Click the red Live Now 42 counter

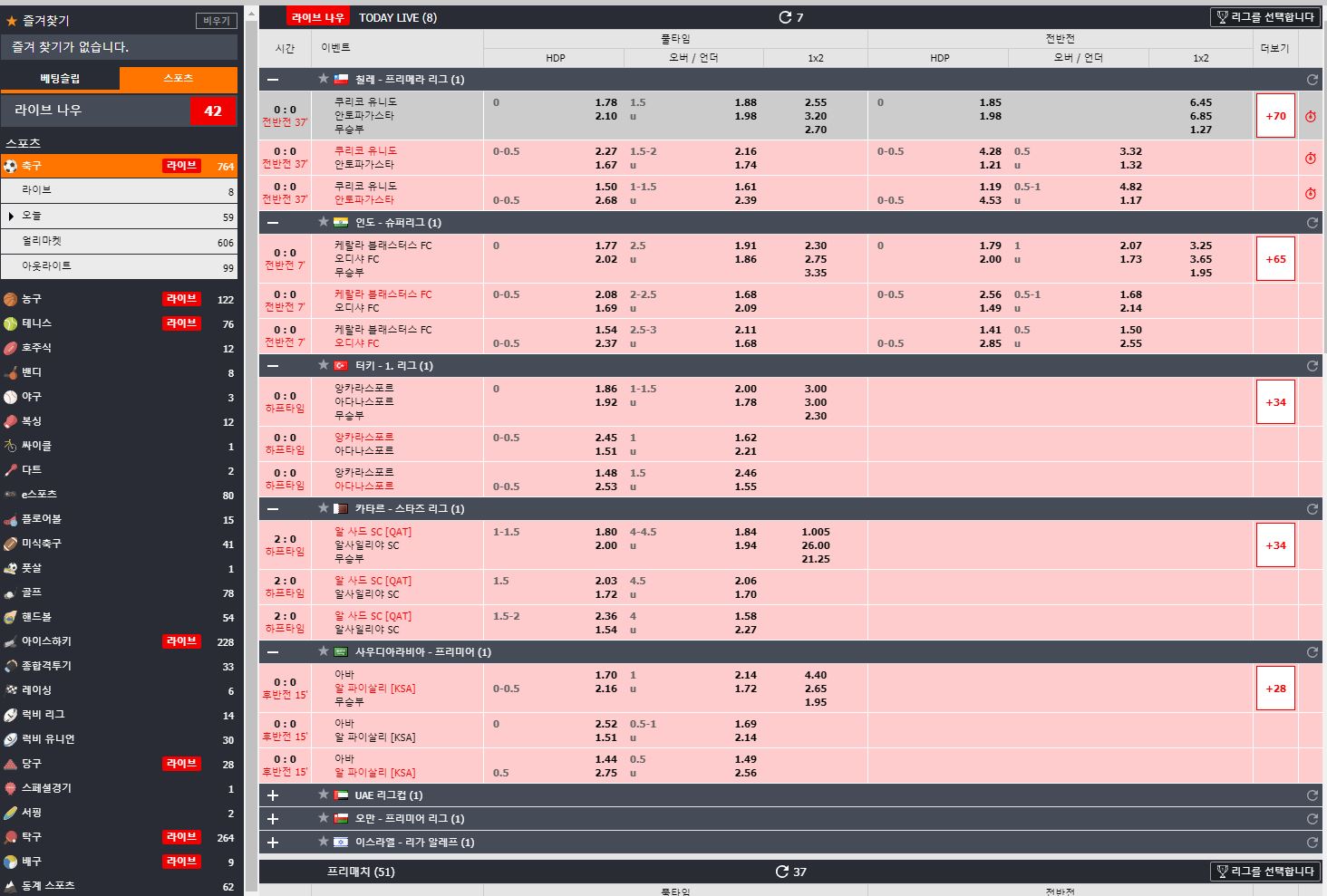tap(213, 111)
